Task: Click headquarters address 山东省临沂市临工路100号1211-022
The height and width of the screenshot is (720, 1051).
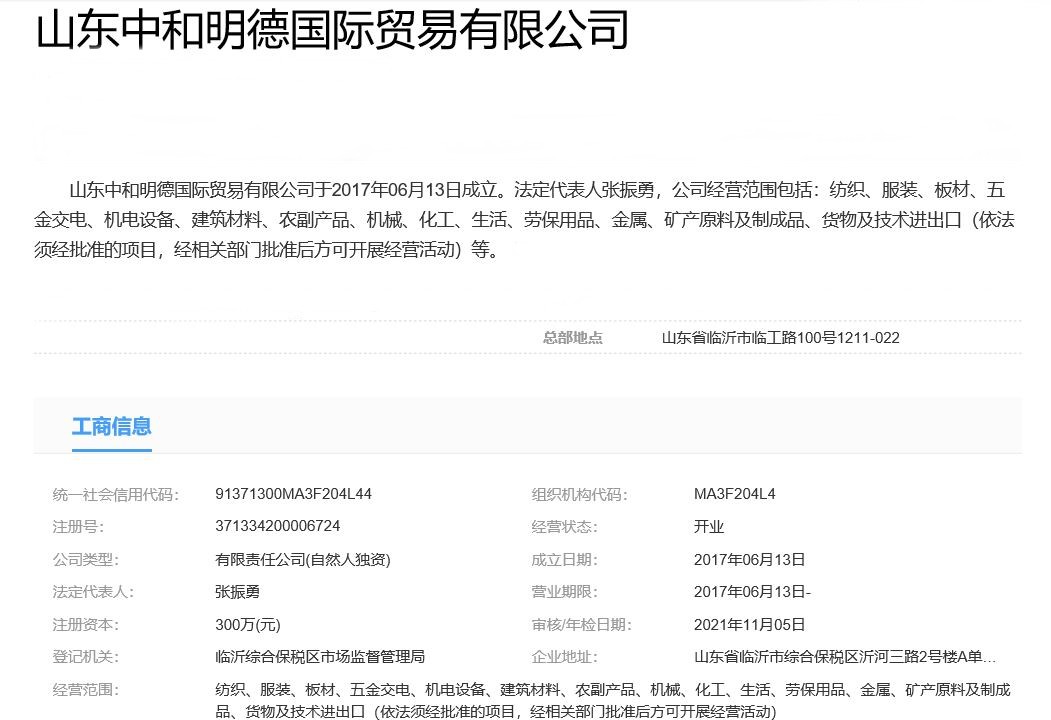Action: 780,337
